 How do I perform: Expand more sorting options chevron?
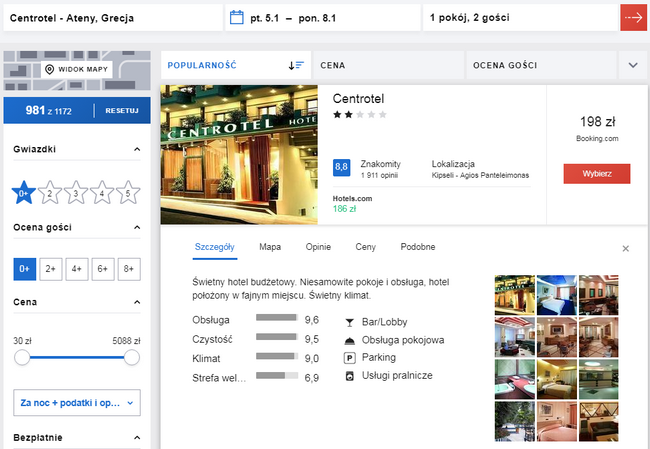tap(633, 65)
